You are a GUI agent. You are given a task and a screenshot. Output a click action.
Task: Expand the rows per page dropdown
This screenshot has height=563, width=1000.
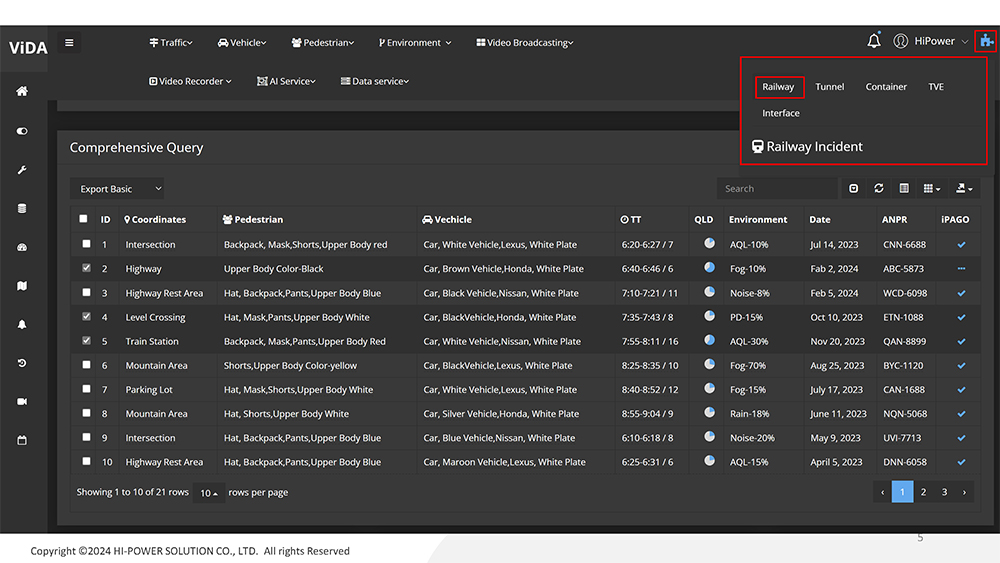(x=208, y=493)
